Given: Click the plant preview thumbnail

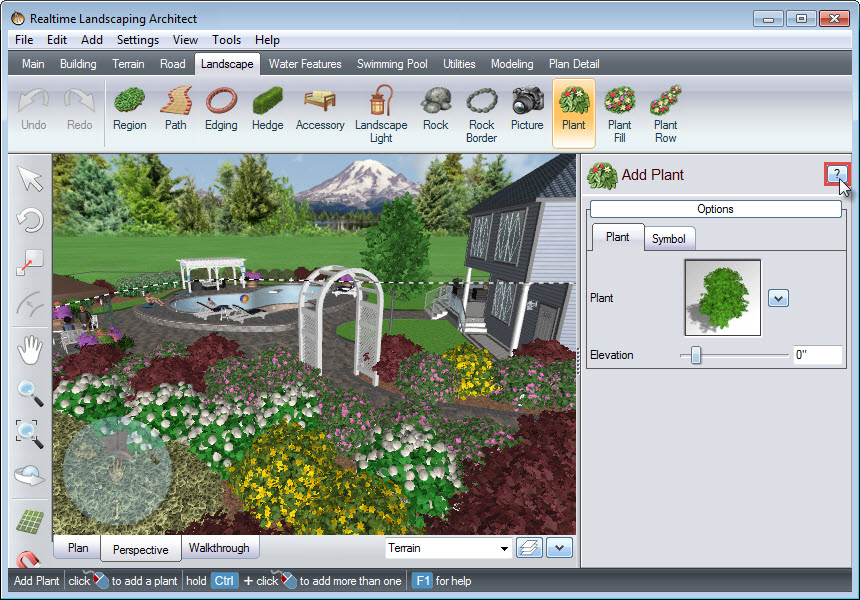Looking at the screenshot, I should click(x=722, y=297).
